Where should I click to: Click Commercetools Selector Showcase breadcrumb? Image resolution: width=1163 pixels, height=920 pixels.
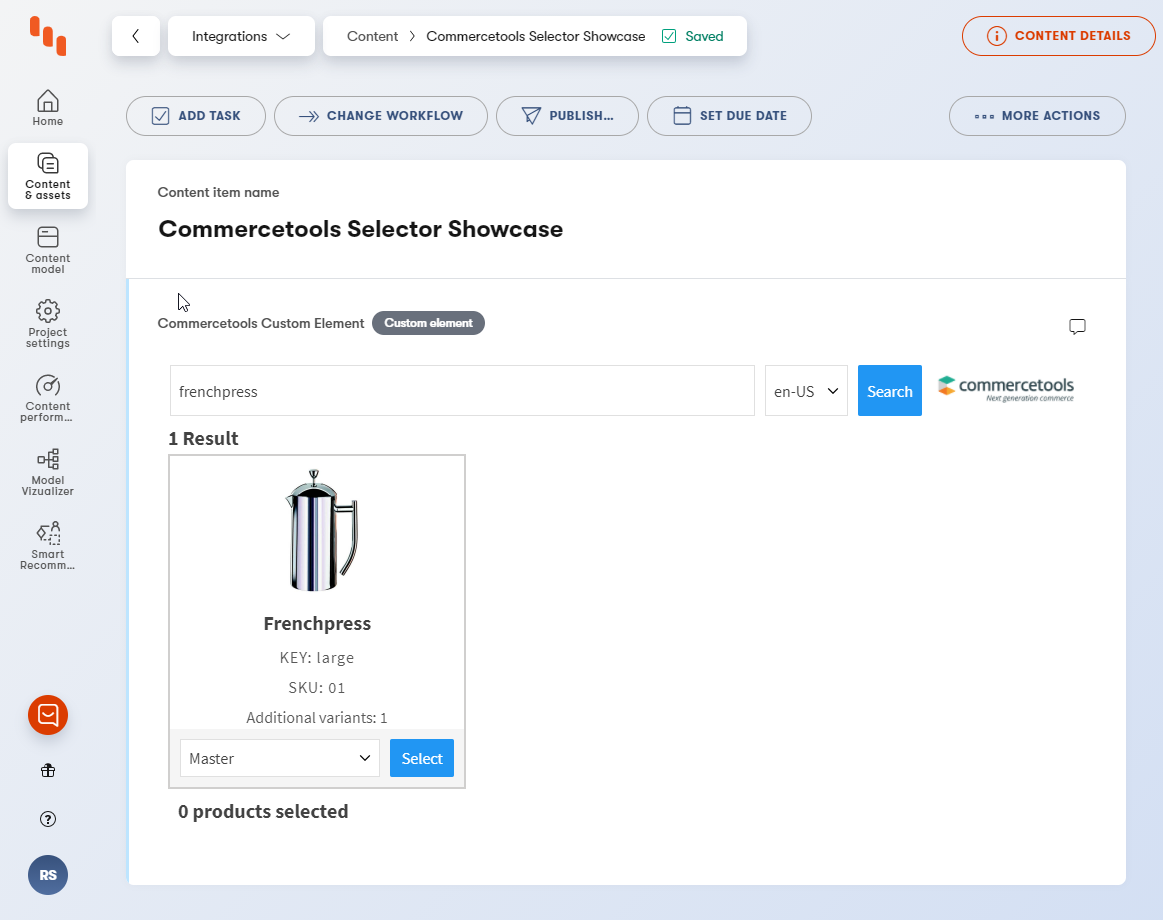(536, 36)
